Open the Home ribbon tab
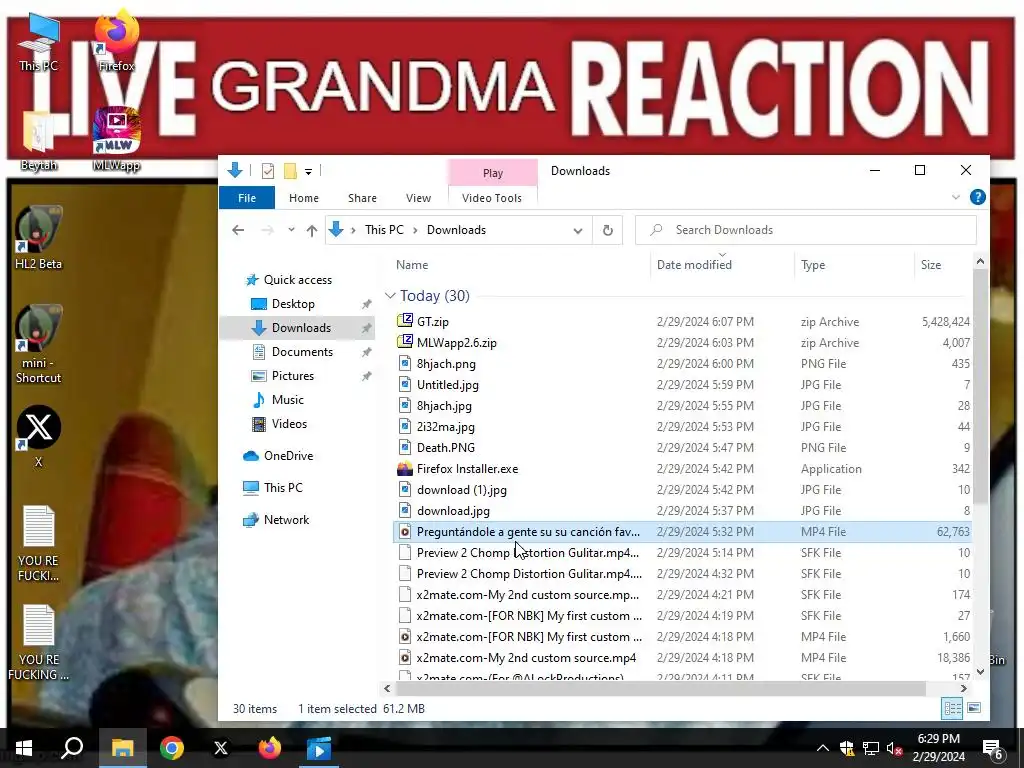The image size is (1024, 768). (x=304, y=198)
